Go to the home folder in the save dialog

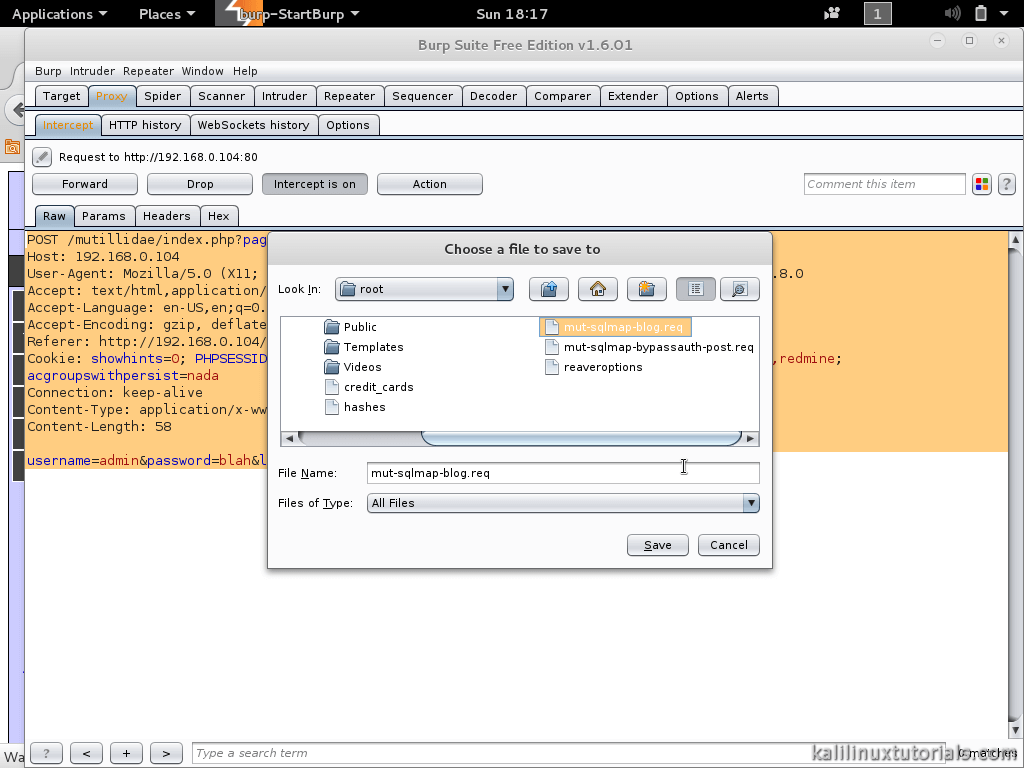pyautogui.click(x=597, y=289)
